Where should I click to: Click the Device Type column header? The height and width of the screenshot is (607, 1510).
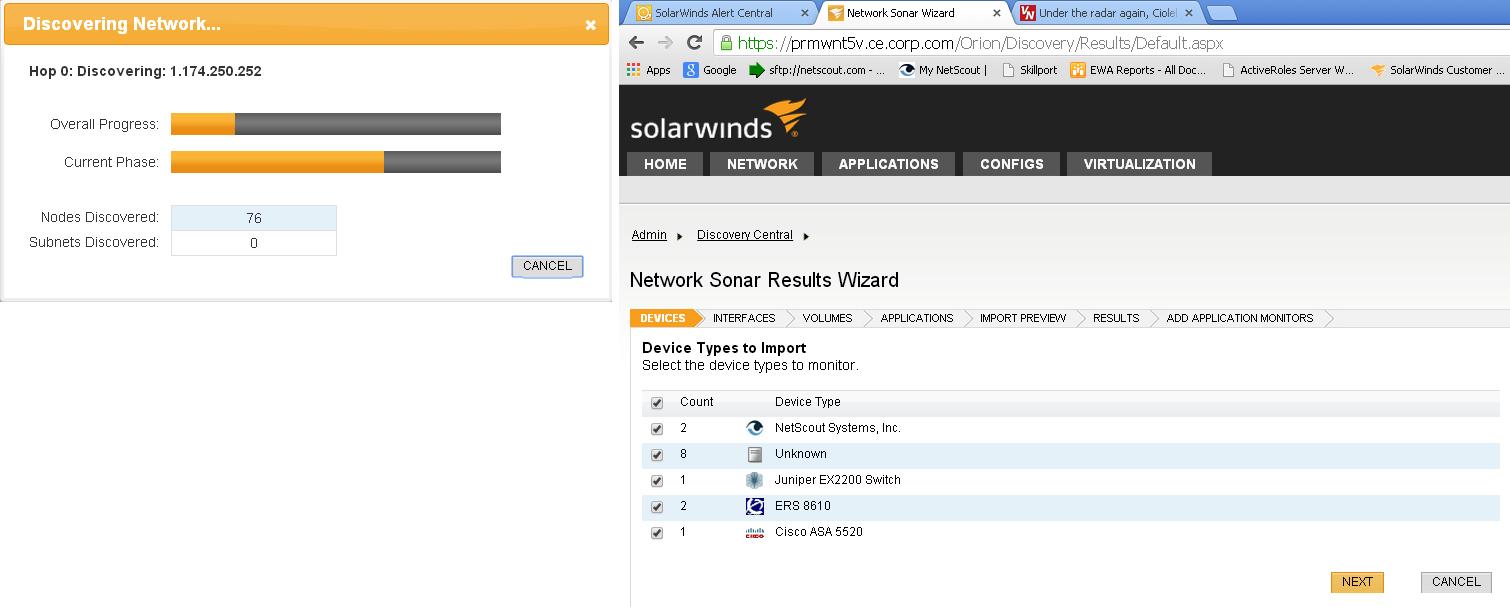tap(807, 402)
